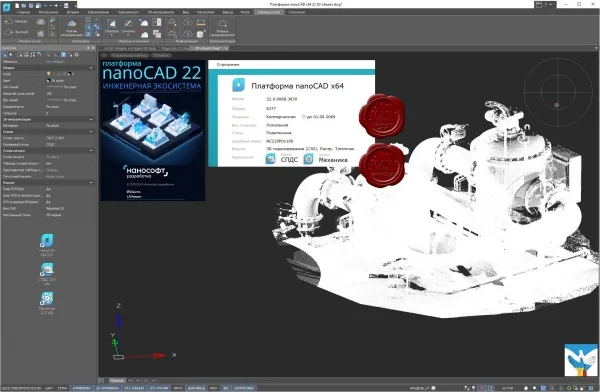
Task: Click the monitor icon in Информация group
Action: click(201, 23)
